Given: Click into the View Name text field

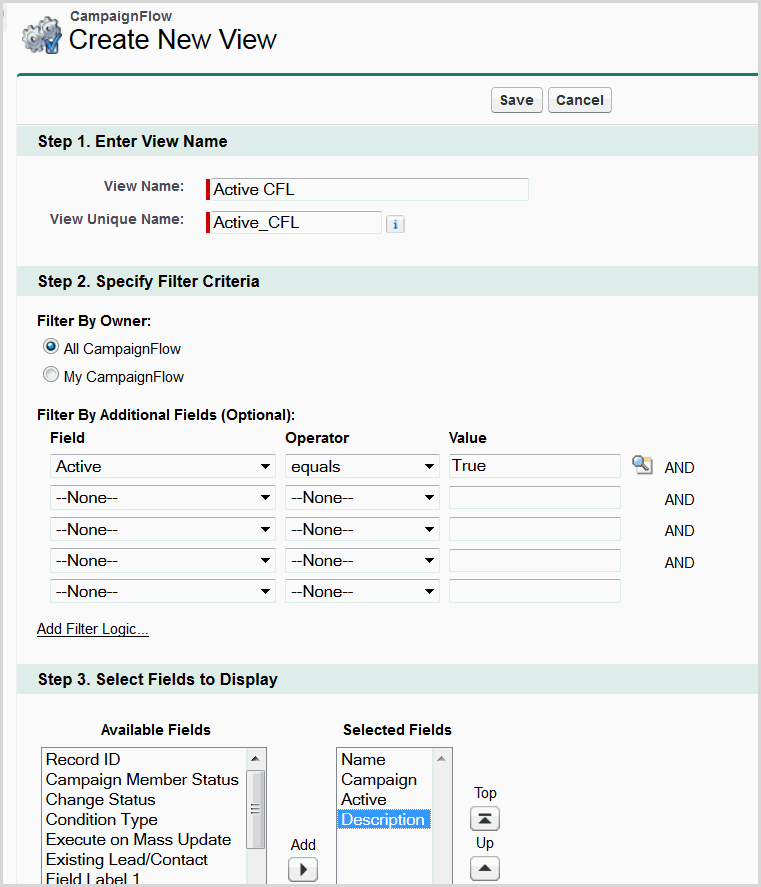Looking at the screenshot, I should 369,190.
